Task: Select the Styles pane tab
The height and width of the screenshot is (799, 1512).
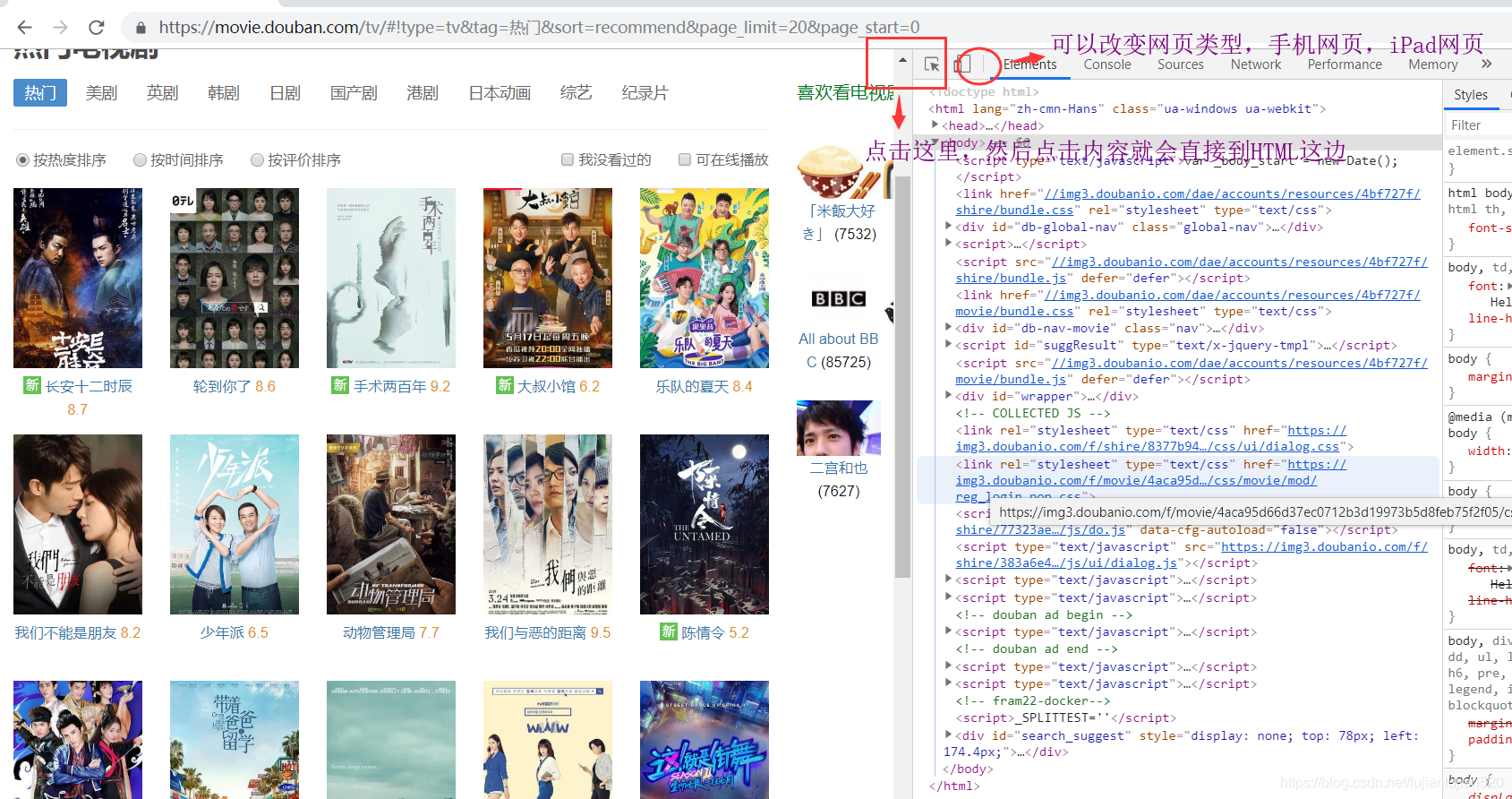Action: (x=1471, y=94)
